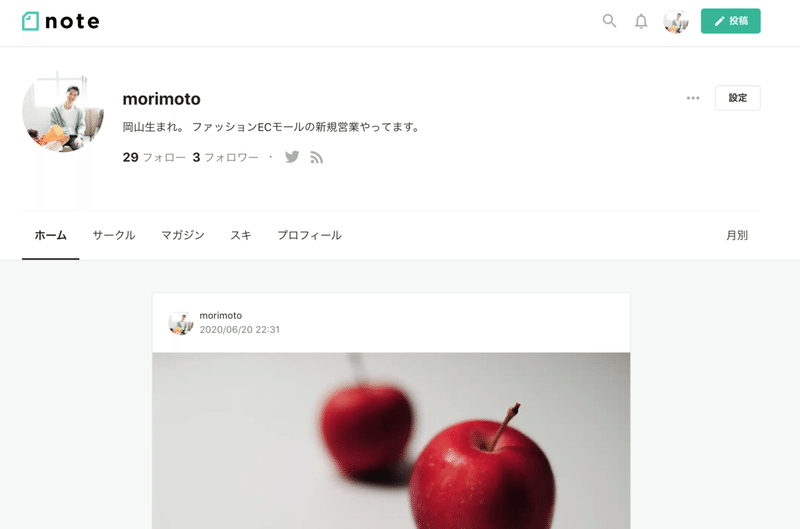View the 29 フォロー following list

[x=154, y=157]
